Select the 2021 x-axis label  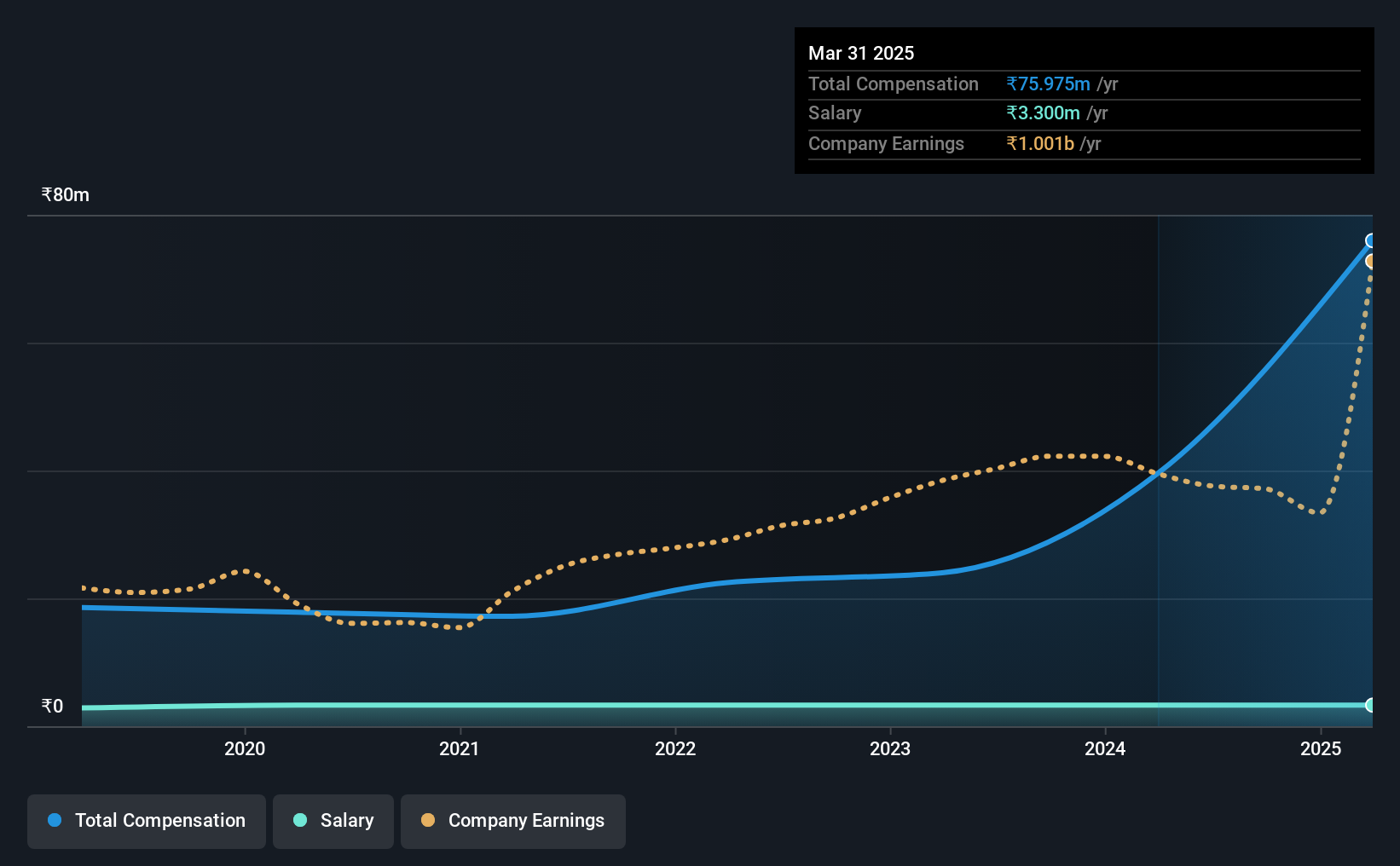coord(460,748)
